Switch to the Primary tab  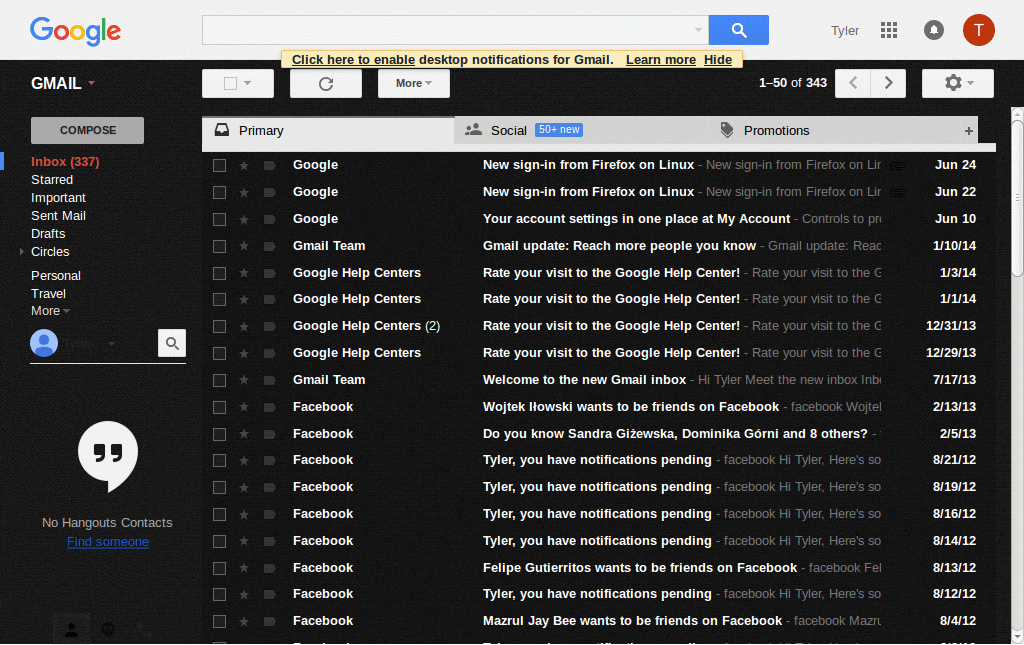[328, 131]
